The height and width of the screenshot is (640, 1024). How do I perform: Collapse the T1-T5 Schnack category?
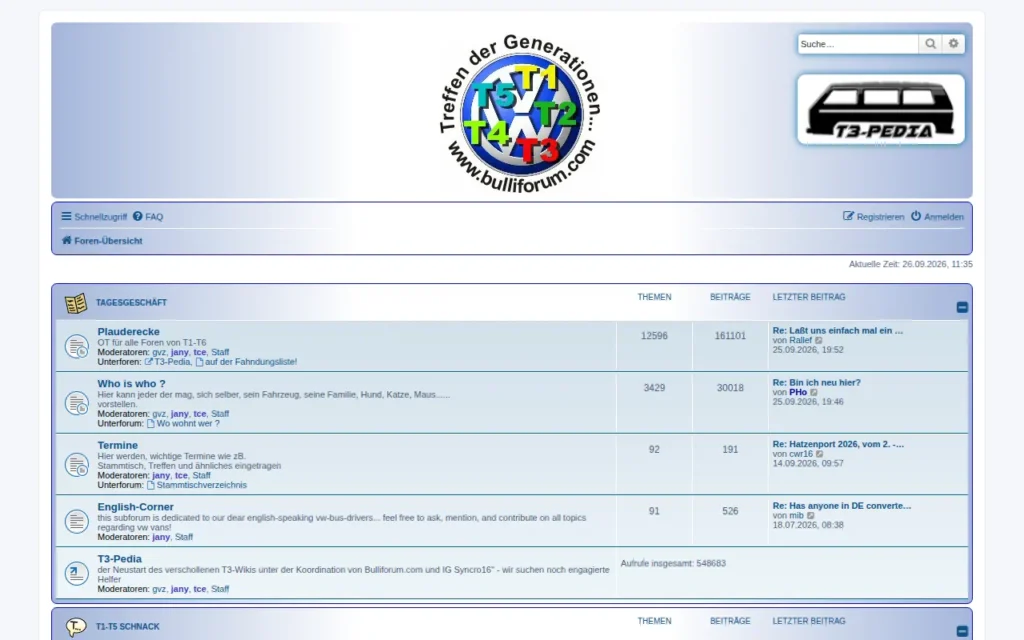tap(962, 631)
